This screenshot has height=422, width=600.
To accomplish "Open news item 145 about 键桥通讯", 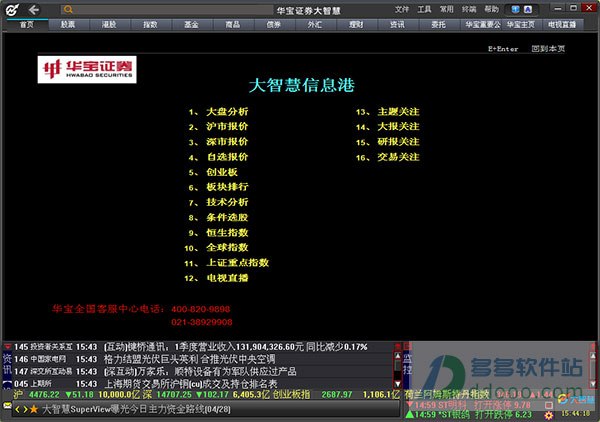I will [x=203, y=347].
